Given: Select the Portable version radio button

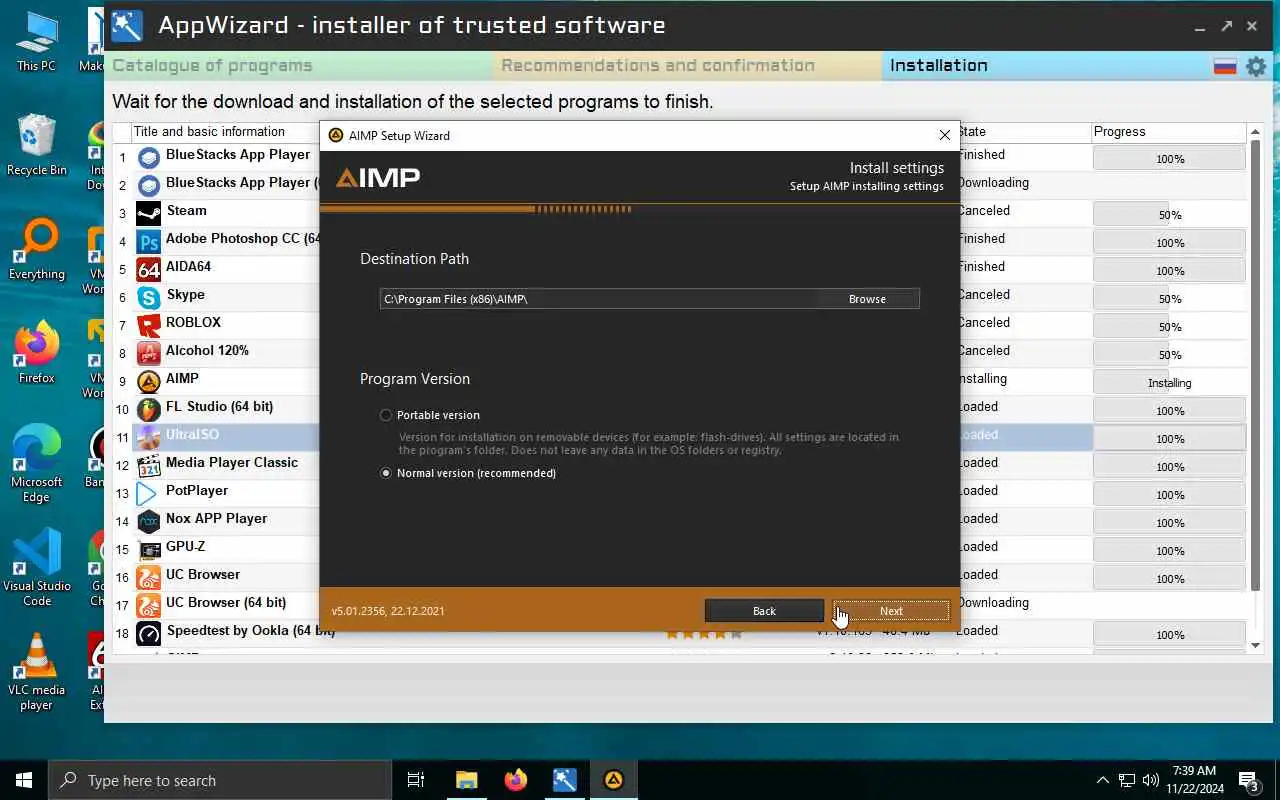Looking at the screenshot, I should click(386, 415).
